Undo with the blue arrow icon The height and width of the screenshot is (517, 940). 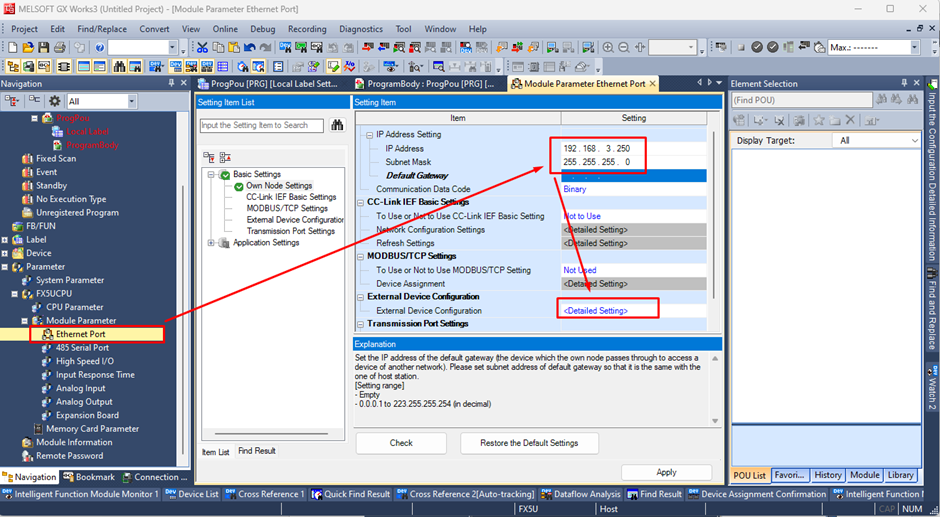click(x=249, y=47)
